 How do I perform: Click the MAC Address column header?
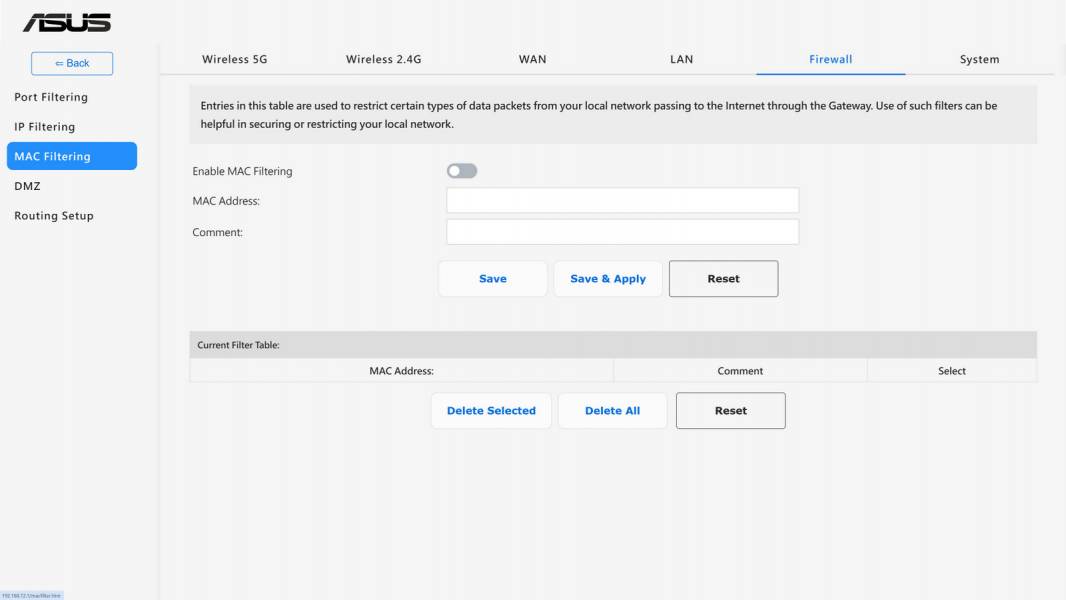pyautogui.click(x=401, y=371)
